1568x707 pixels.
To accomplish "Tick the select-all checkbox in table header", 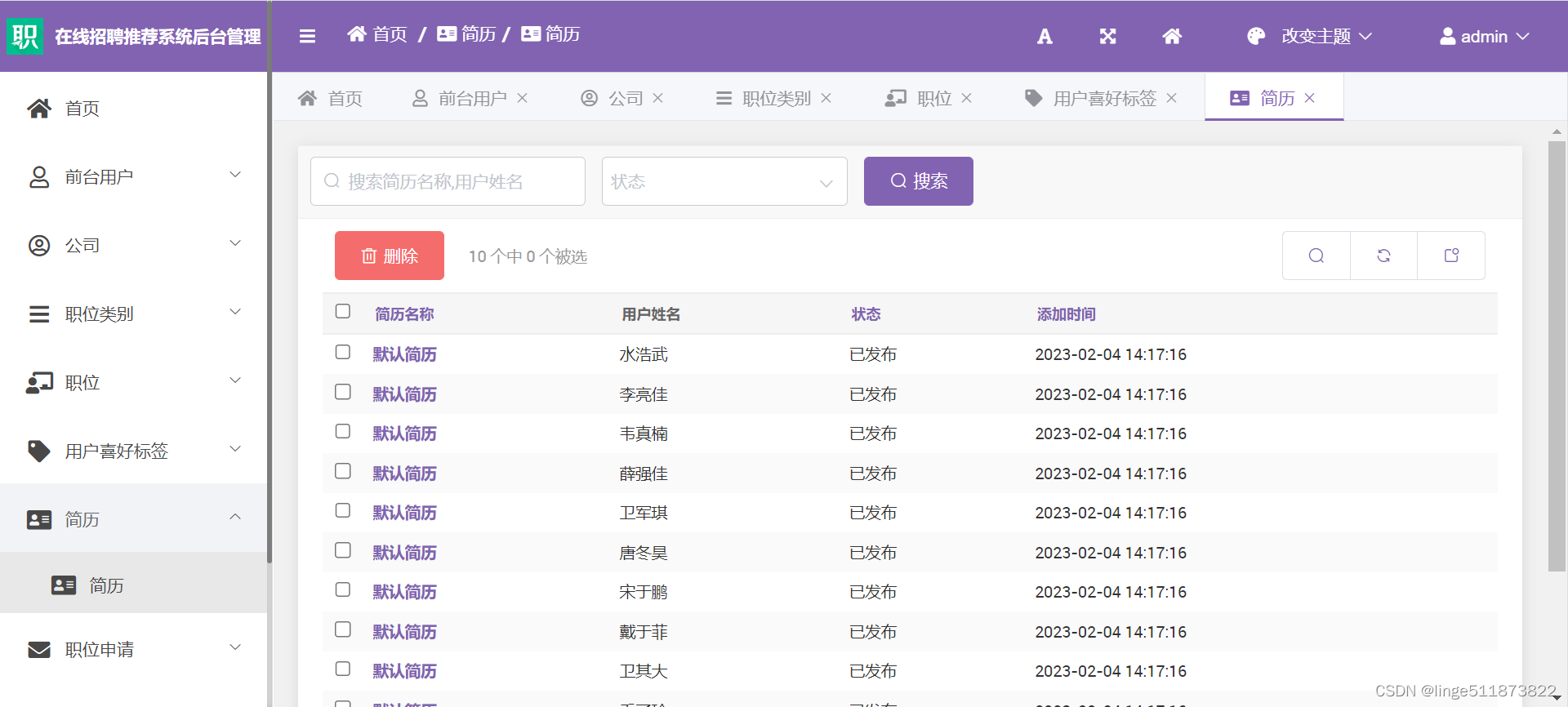I will 343,311.
